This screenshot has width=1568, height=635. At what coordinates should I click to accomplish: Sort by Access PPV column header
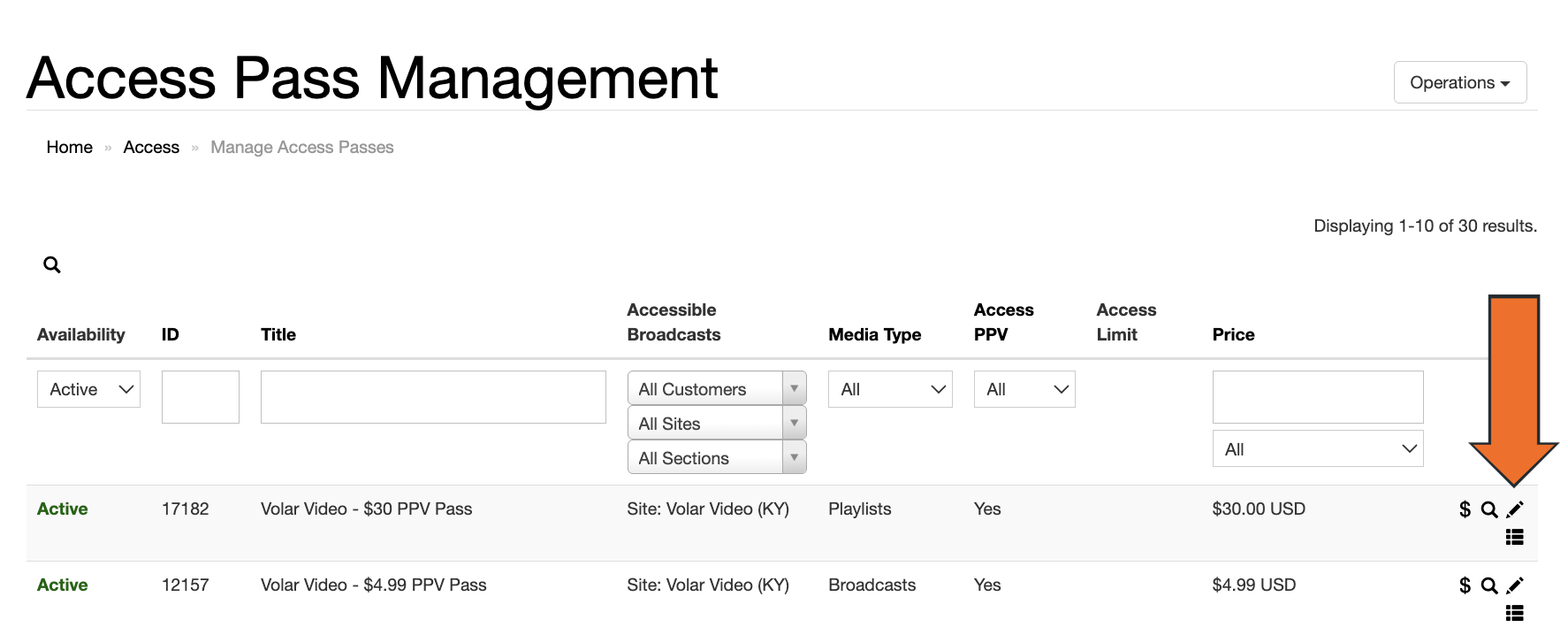click(1004, 322)
